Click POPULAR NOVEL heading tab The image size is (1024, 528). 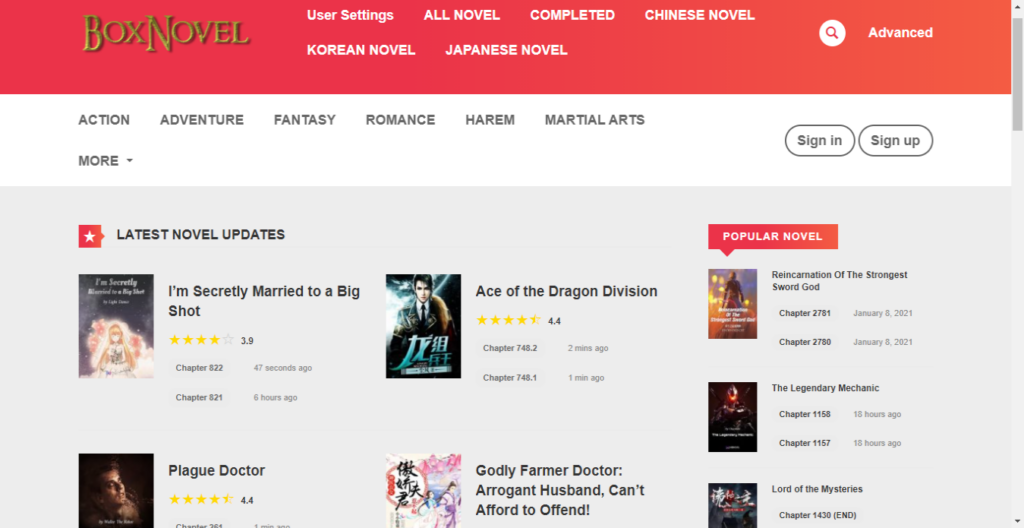coord(773,237)
